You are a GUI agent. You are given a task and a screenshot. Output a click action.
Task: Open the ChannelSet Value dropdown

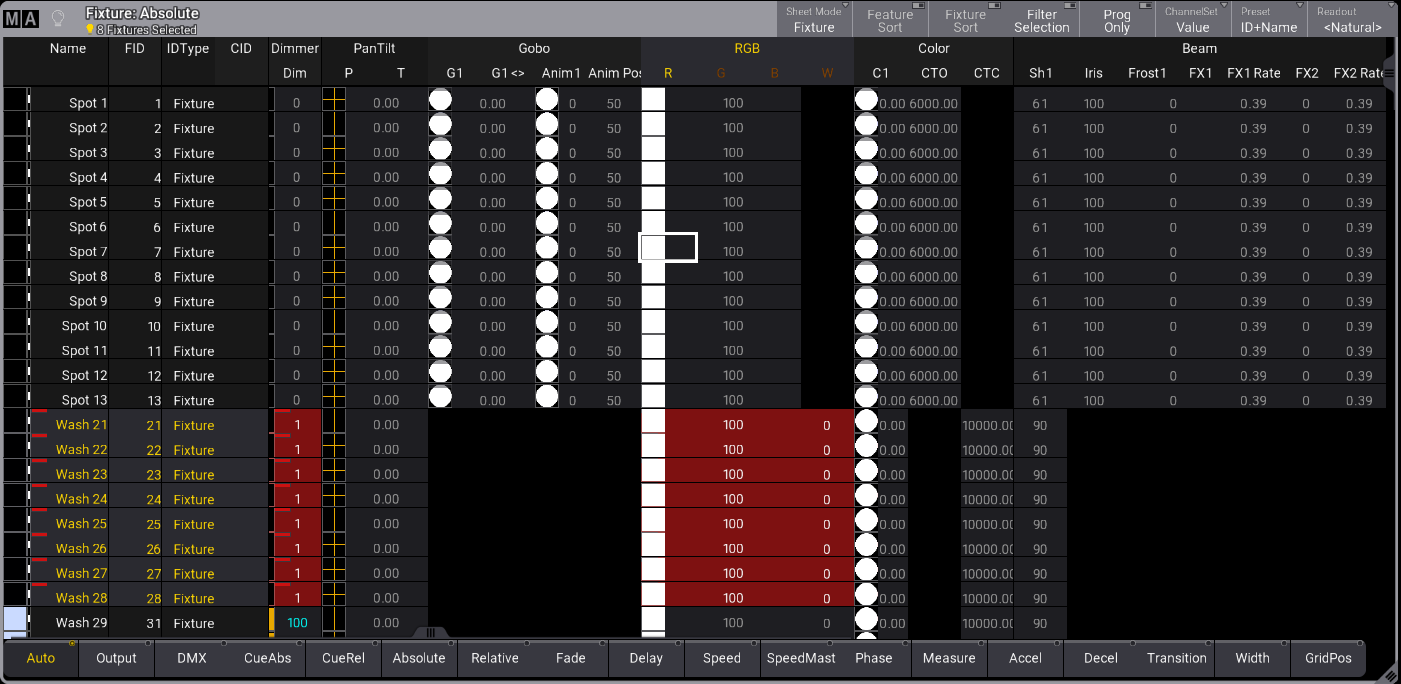1193,20
